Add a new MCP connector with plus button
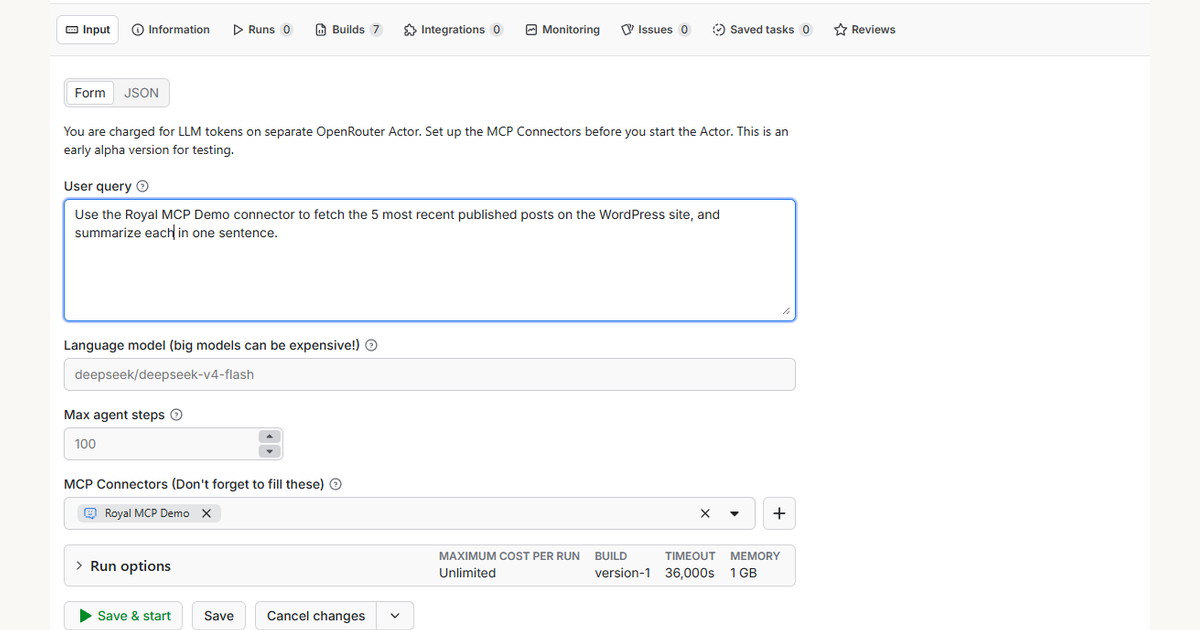The width and height of the screenshot is (1200, 630). (x=779, y=514)
